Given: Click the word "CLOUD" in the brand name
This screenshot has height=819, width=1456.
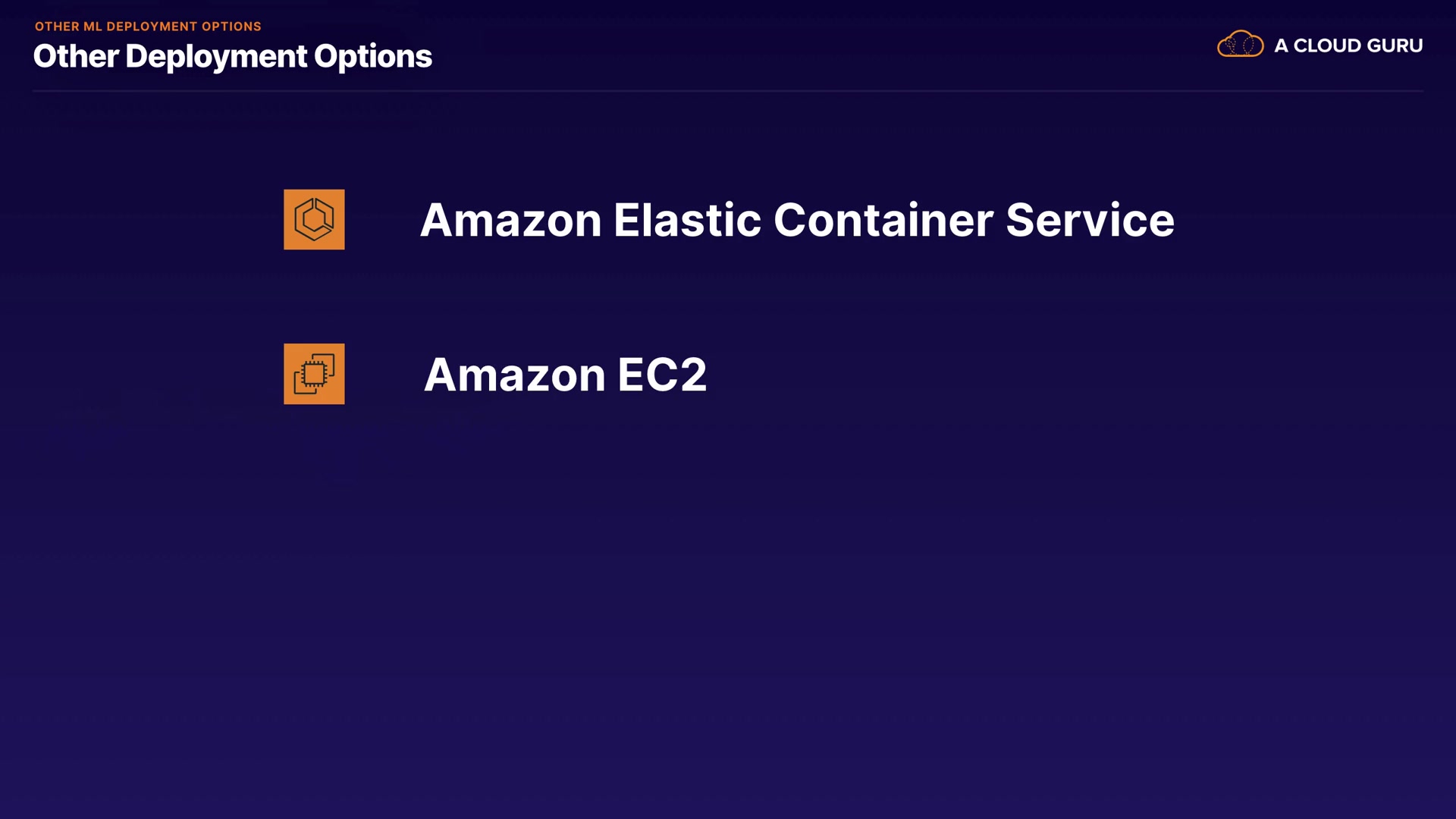Looking at the screenshot, I should (x=1327, y=45).
